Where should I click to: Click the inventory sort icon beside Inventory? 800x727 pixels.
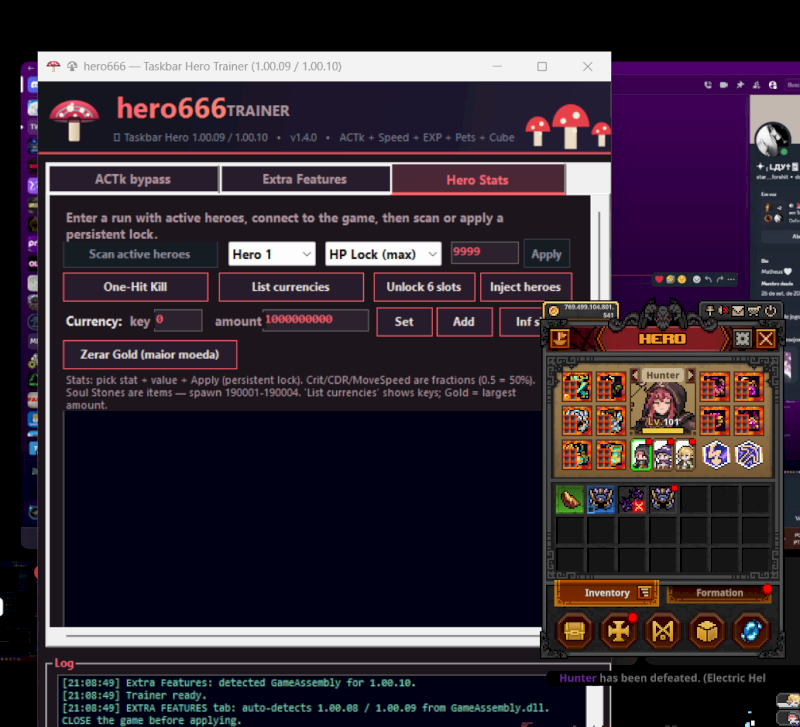pos(644,592)
